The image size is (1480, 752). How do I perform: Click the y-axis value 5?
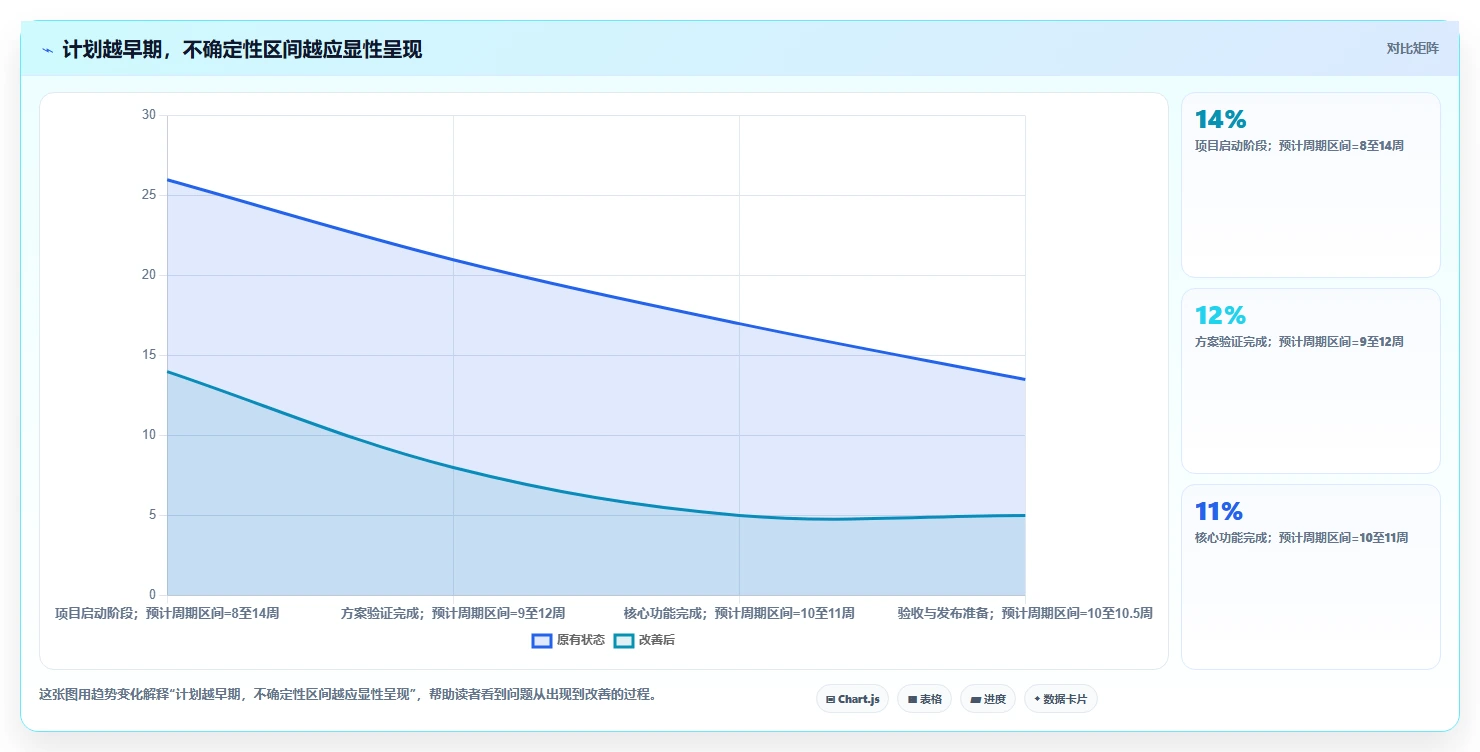(x=152, y=515)
